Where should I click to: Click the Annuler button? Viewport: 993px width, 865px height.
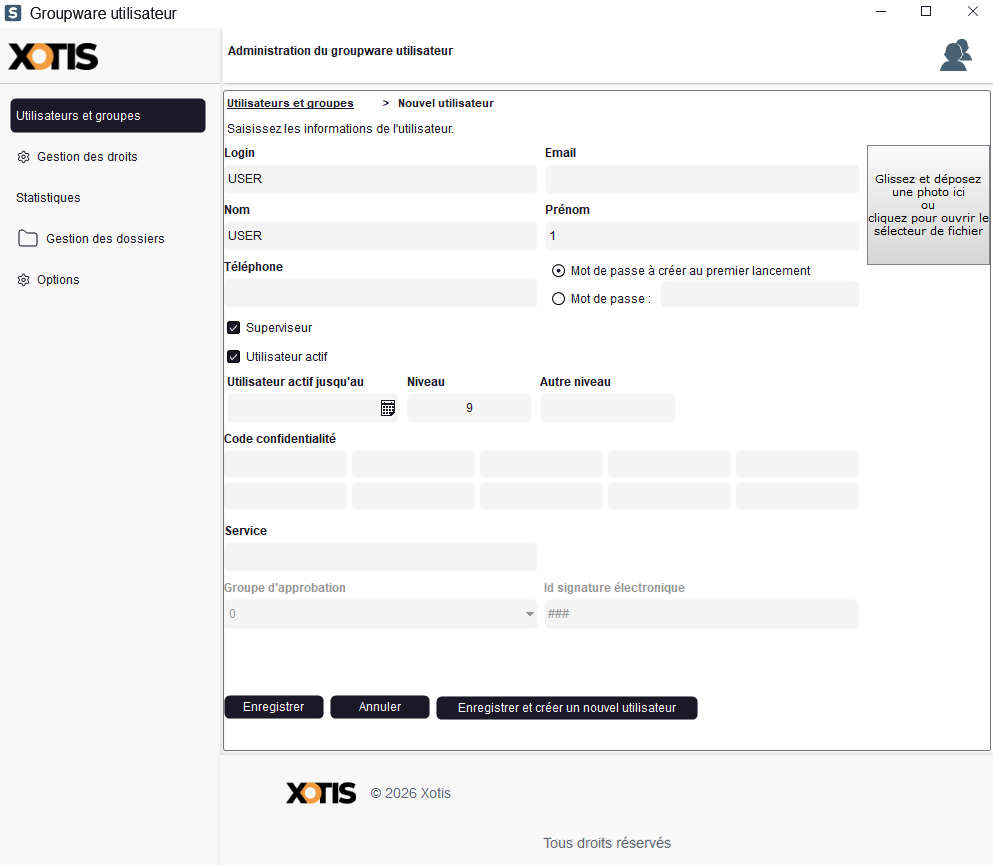(x=380, y=707)
